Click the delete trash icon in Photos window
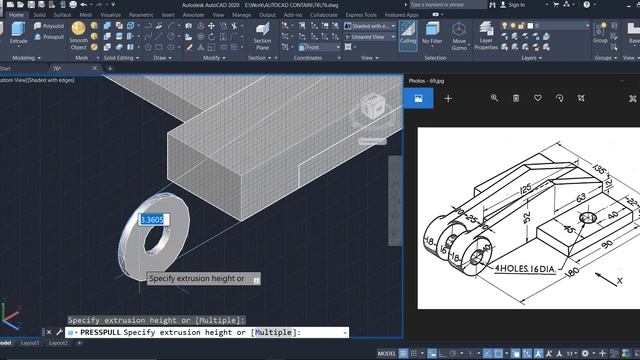The height and width of the screenshot is (360, 640). (516, 98)
